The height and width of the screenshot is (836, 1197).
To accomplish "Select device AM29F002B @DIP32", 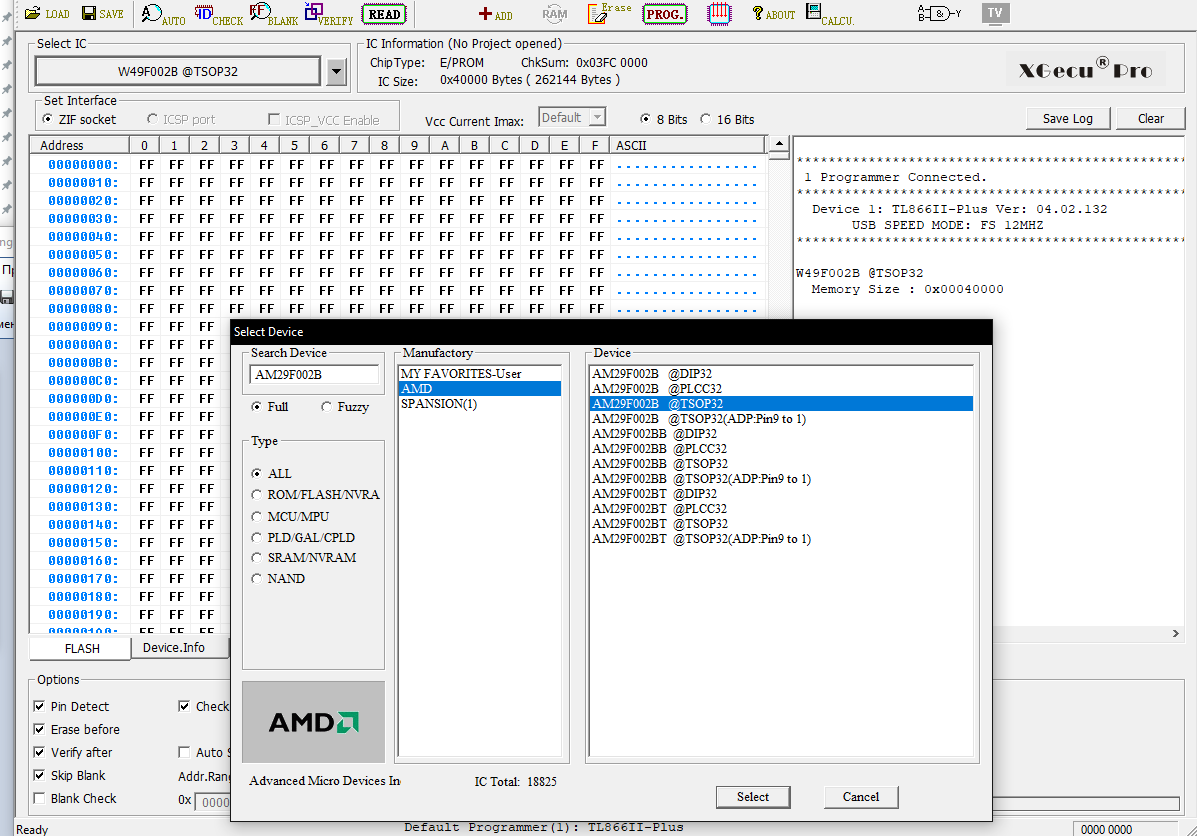I will pyautogui.click(x=782, y=373).
